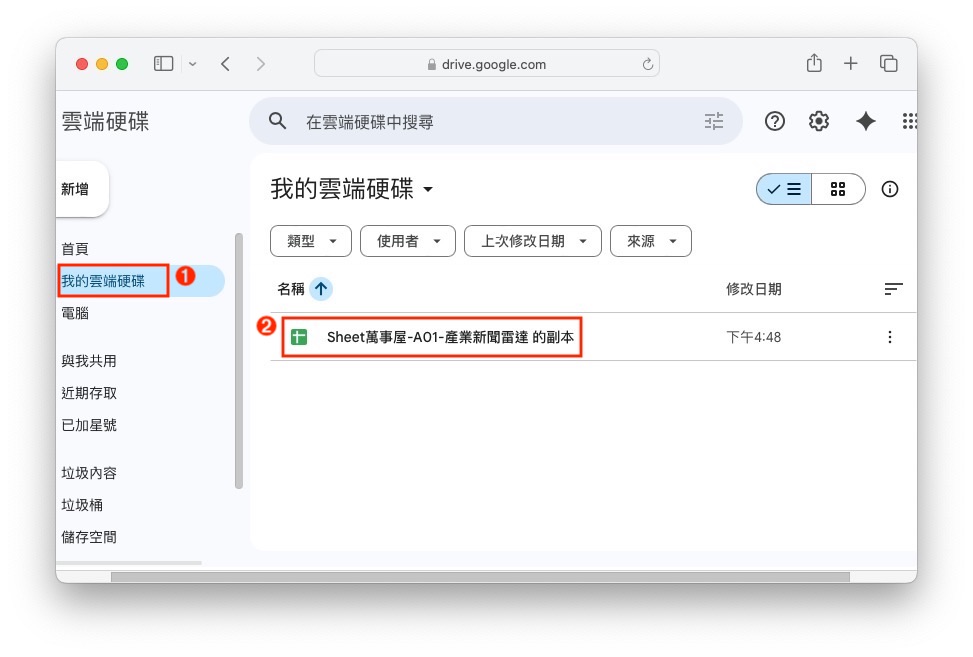The image size is (973, 657).
Task: Open Safari share menu
Action: click(814, 63)
